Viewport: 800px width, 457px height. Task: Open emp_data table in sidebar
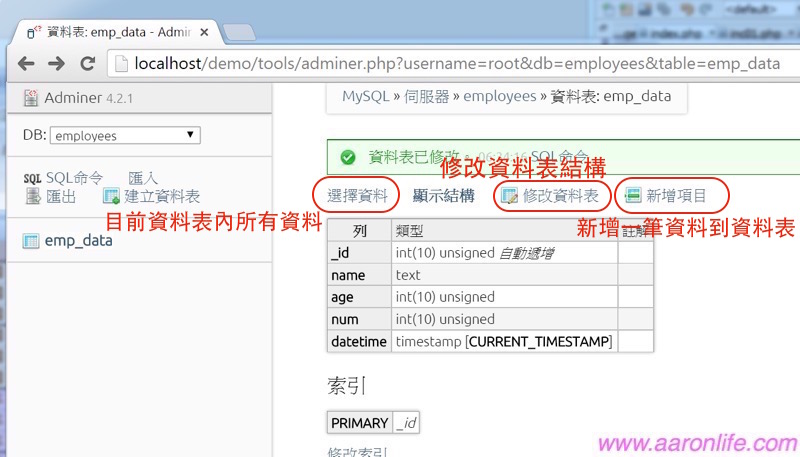click(x=79, y=240)
